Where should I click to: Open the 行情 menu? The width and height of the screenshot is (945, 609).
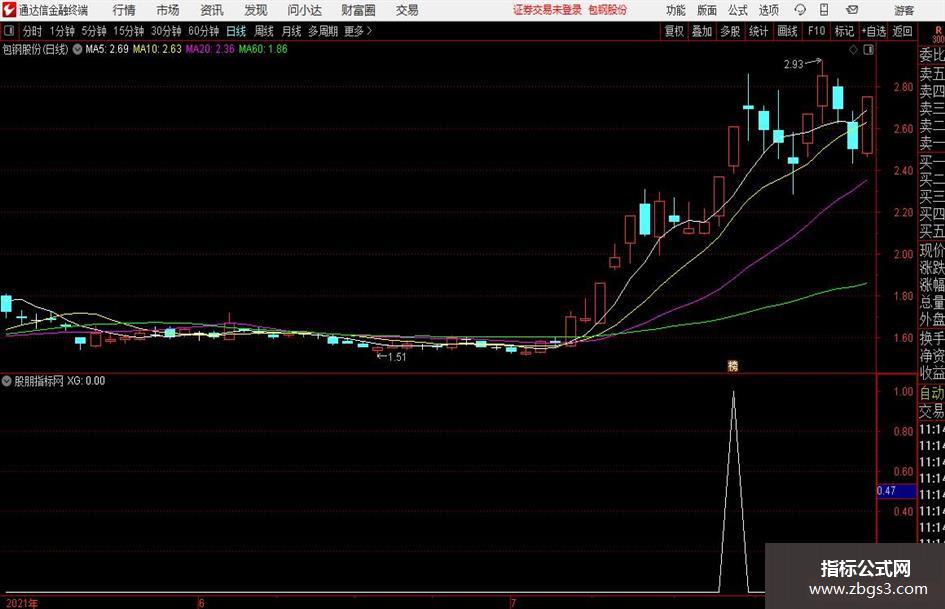124,10
